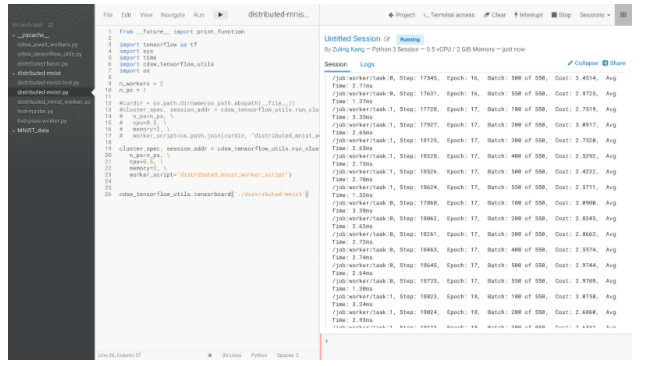Run the script with the play button
The width and height of the screenshot is (666, 366).
pyautogui.click(x=220, y=15)
